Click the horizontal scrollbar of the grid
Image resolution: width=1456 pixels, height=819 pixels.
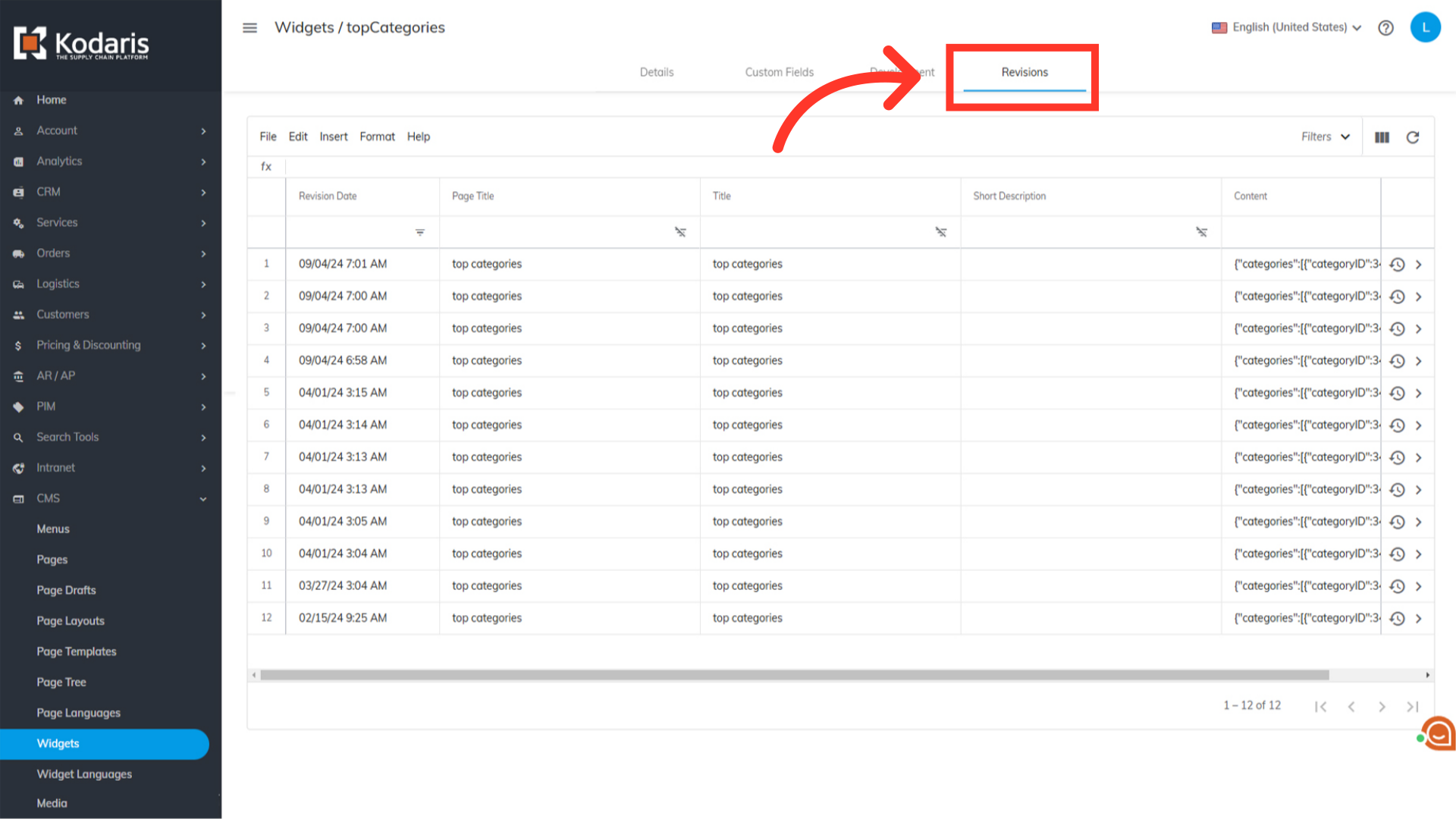[x=794, y=675]
